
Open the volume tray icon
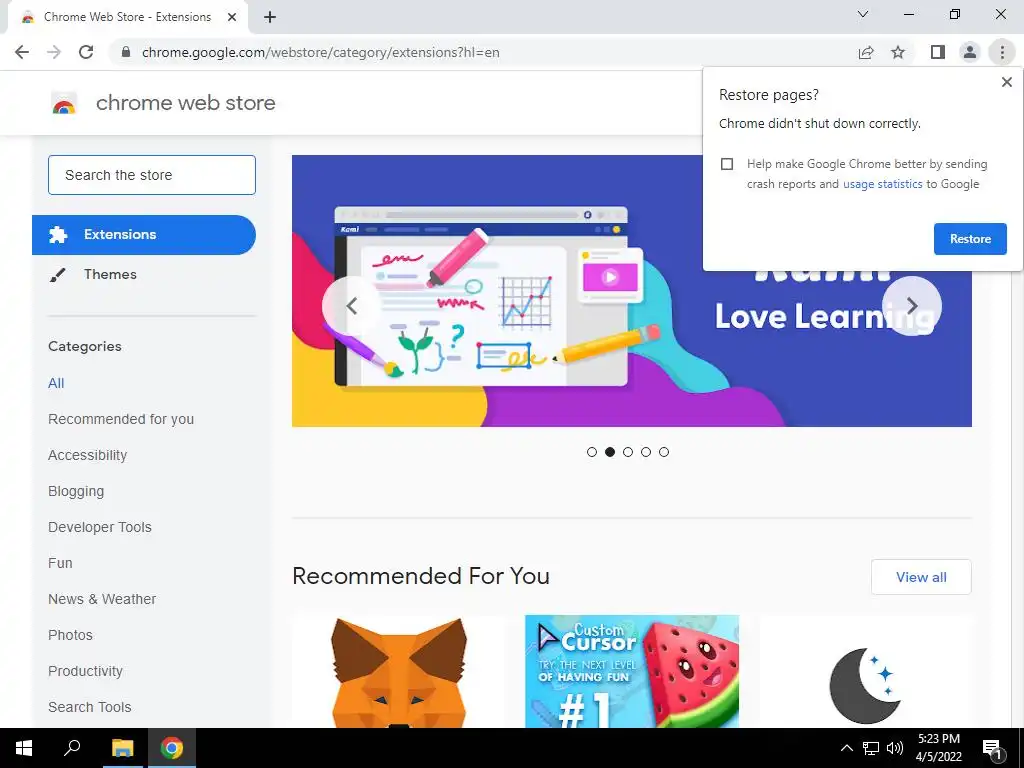pos(895,748)
